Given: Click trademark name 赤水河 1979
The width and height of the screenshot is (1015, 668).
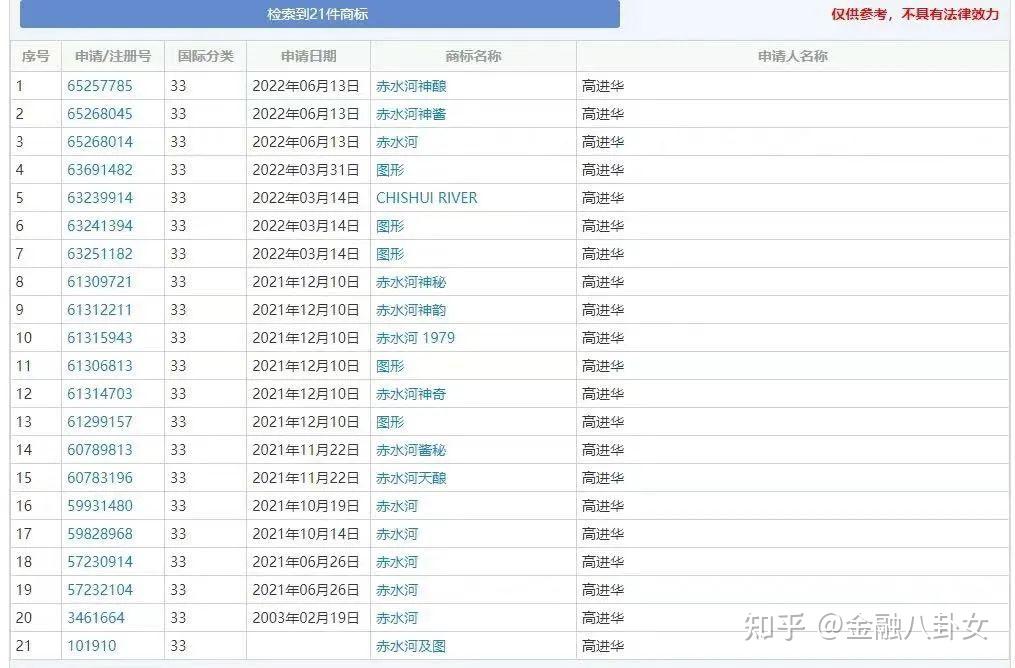Looking at the screenshot, I should point(416,338).
